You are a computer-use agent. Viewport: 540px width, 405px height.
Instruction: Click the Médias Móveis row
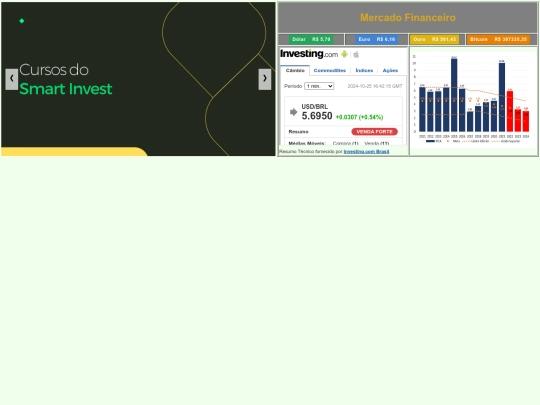click(x=343, y=143)
